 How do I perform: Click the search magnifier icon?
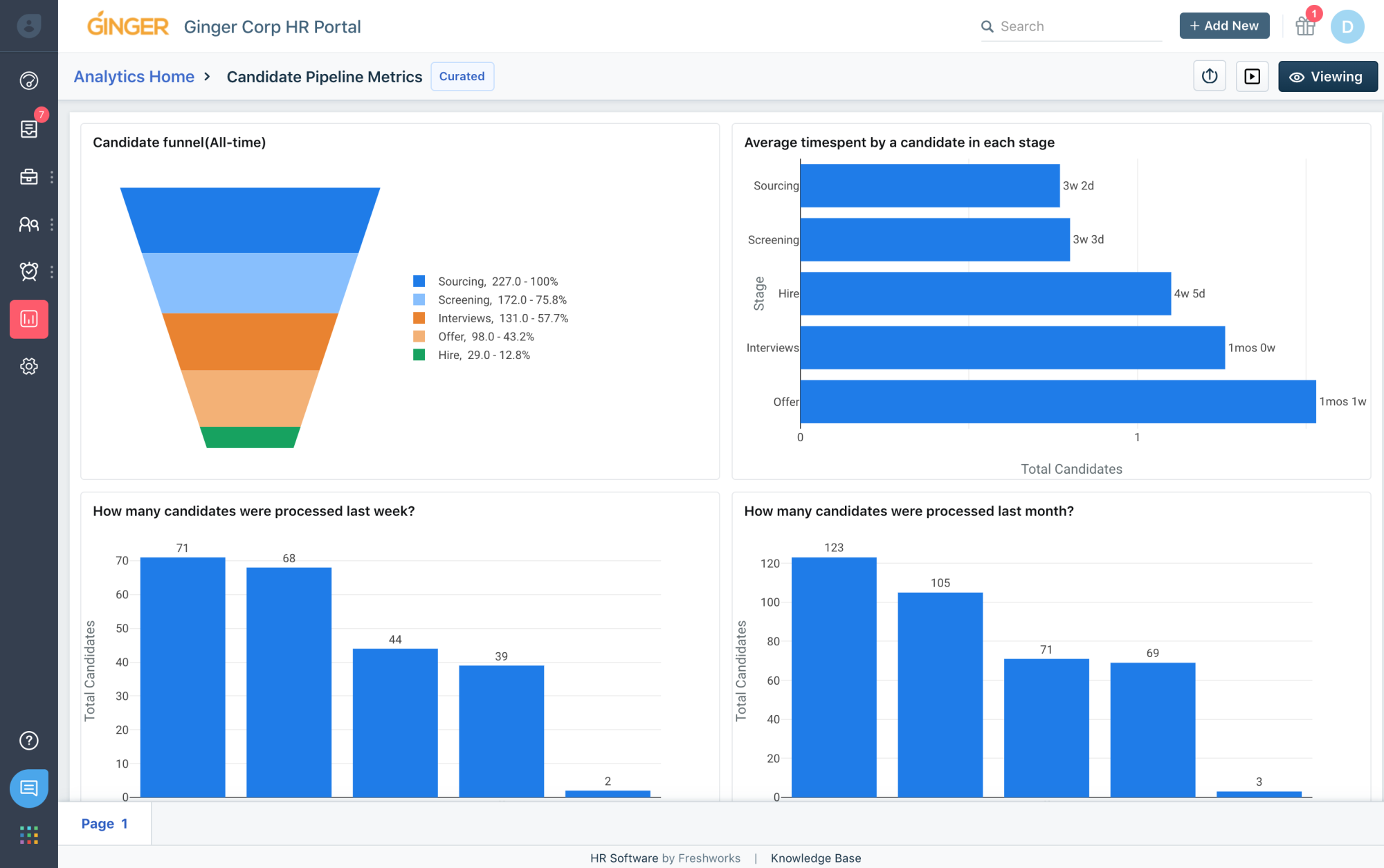pos(987,26)
